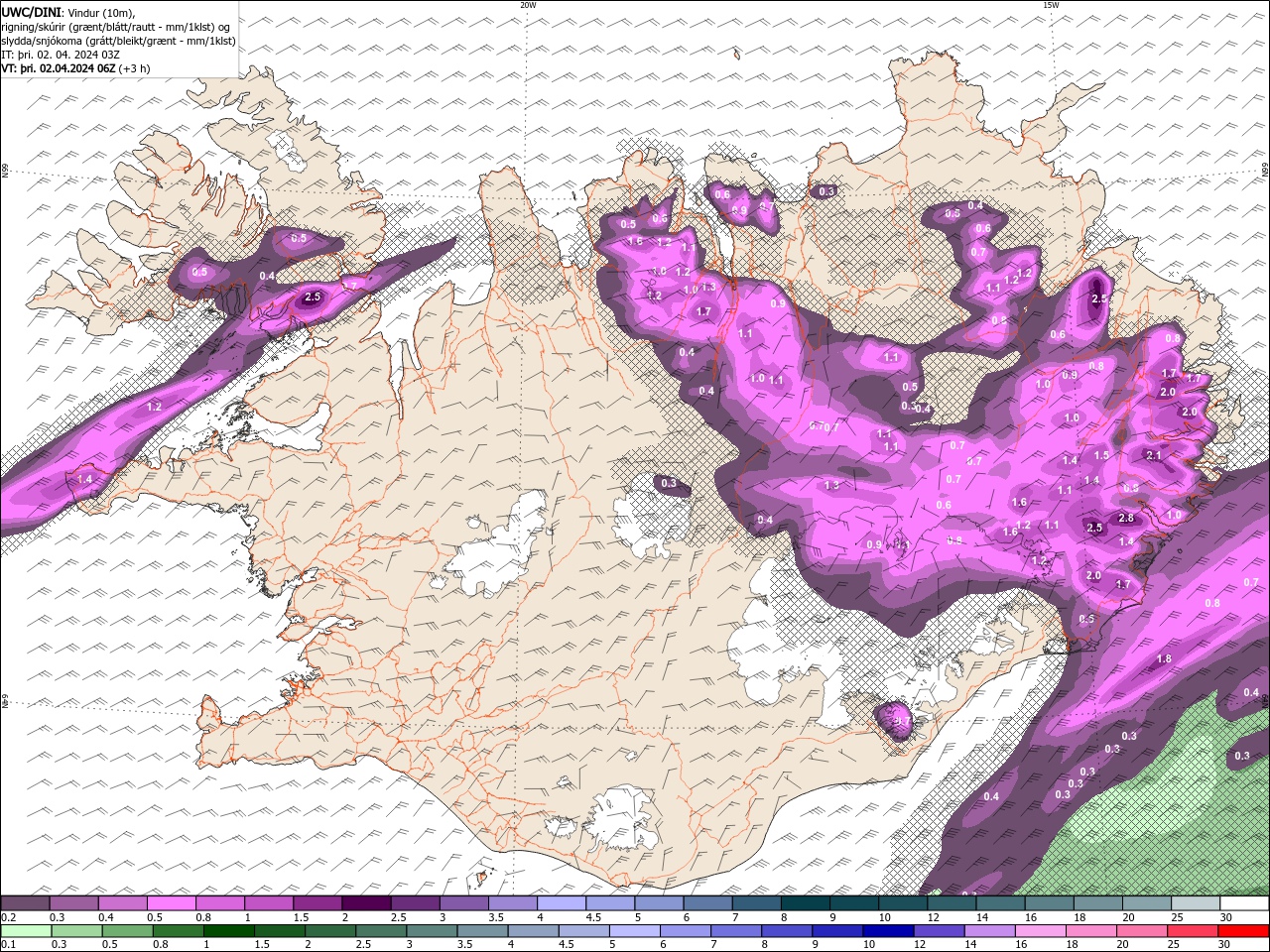1270x952 pixels.
Task: Click the 7 blue swatch on rain scale
Action: (x=736, y=931)
